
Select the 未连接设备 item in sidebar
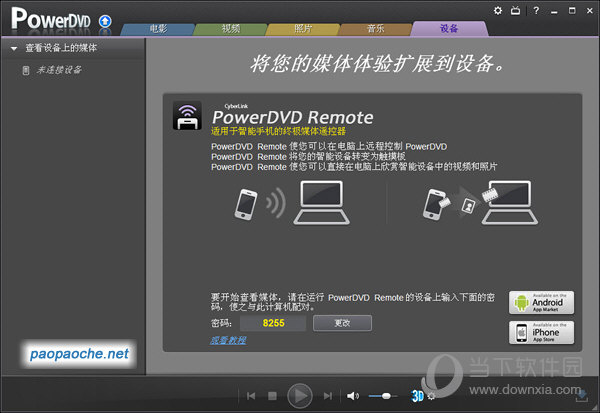(x=59, y=70)
